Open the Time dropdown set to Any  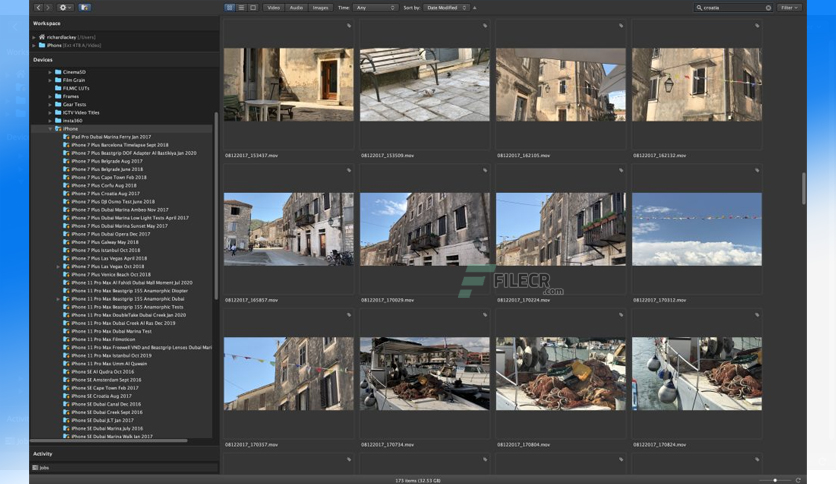pos(375,7)
